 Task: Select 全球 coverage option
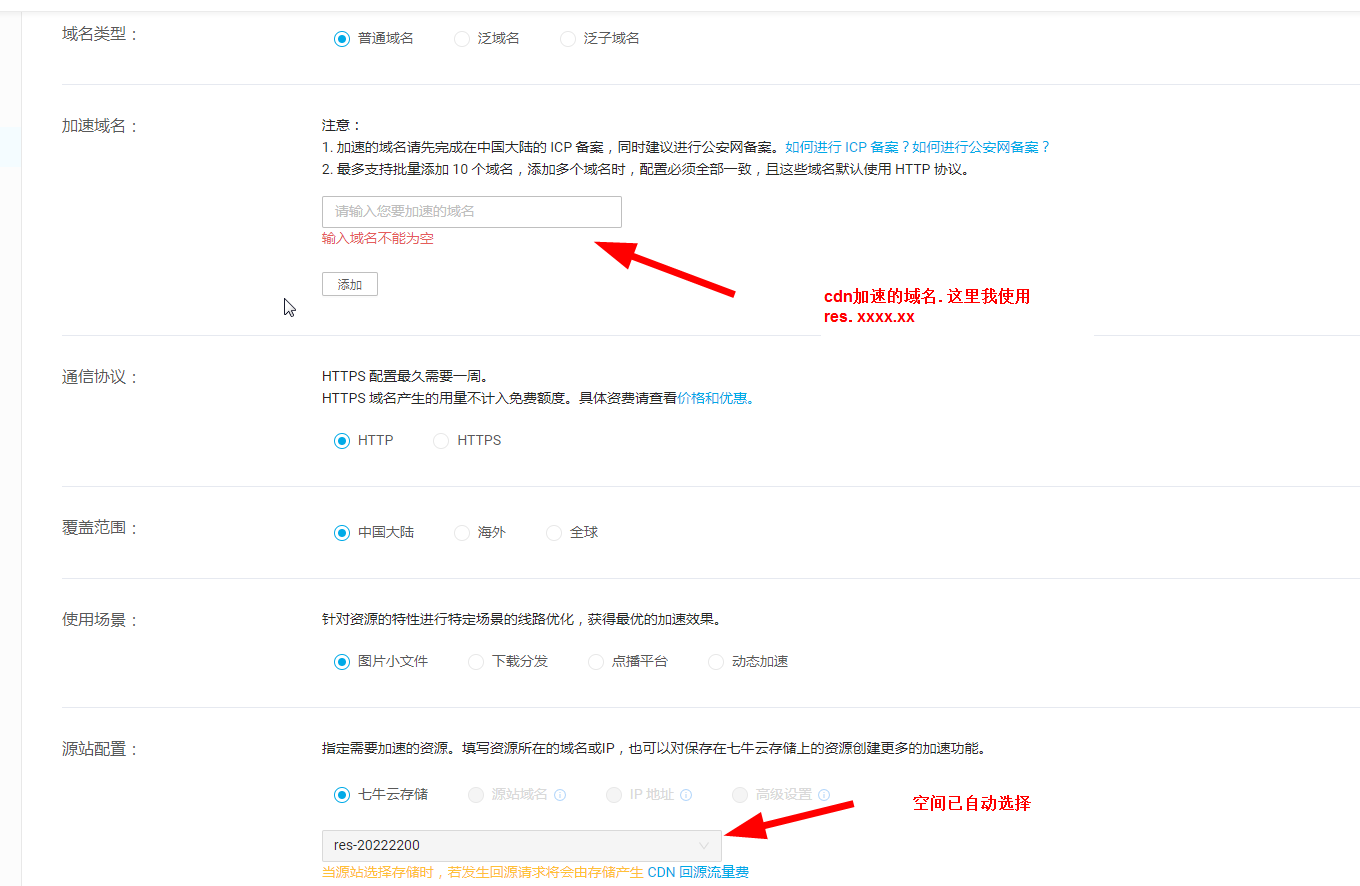coord(554,533)
